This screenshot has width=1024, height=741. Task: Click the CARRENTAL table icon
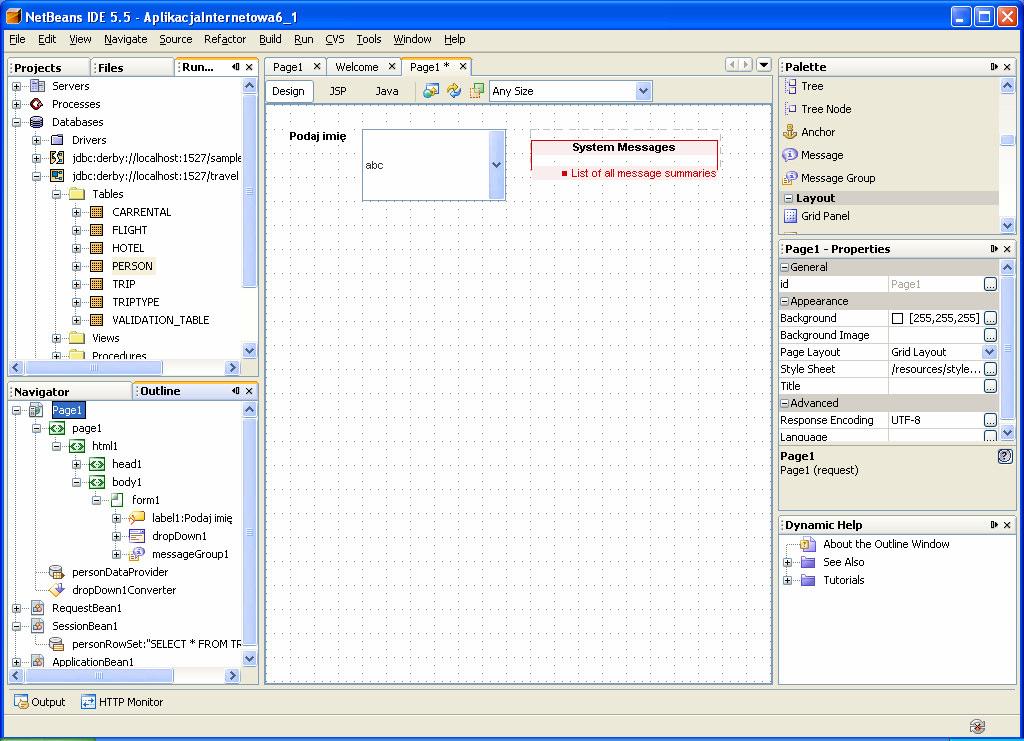pos(97,212)
